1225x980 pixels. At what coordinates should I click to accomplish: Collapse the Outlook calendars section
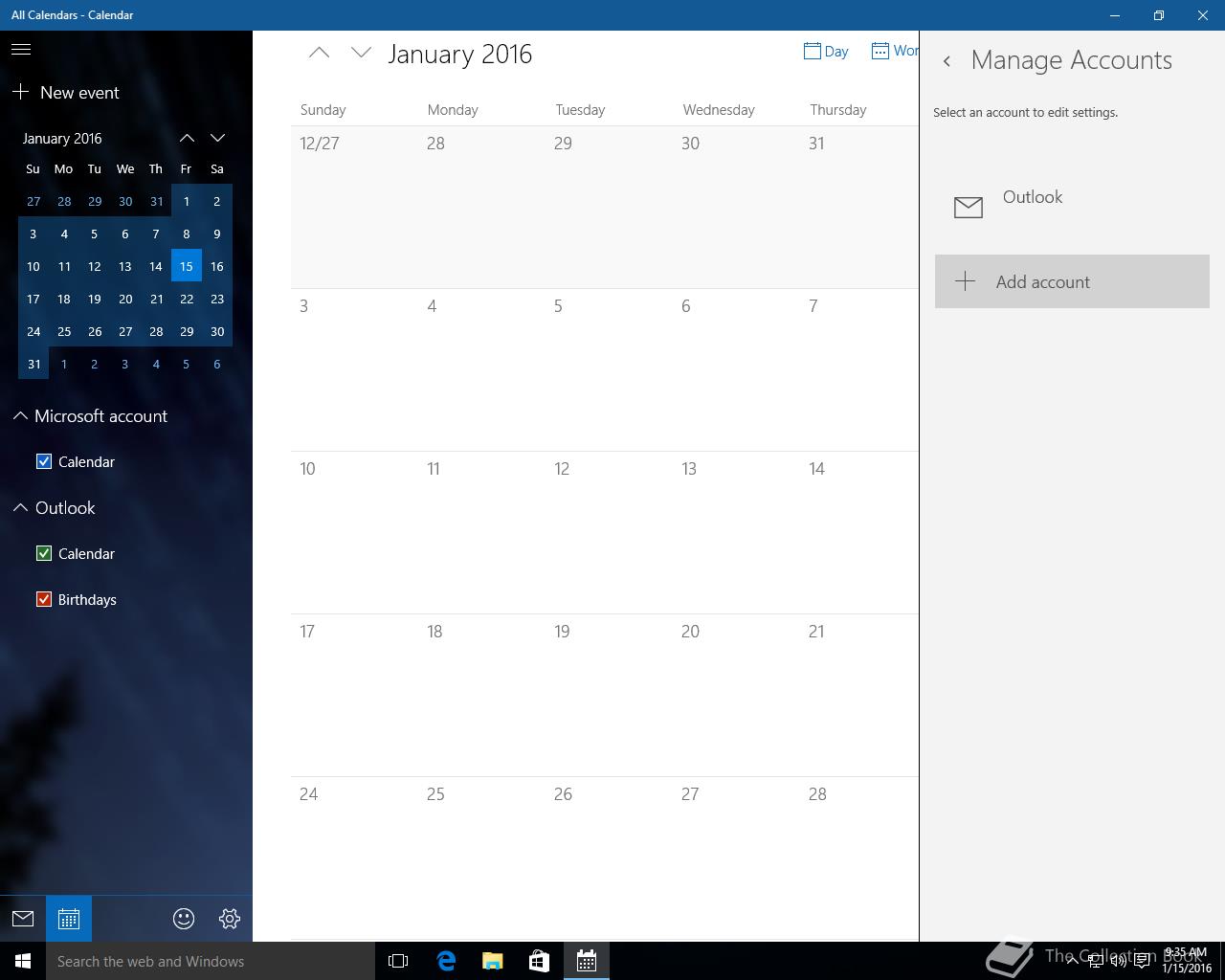(20, 507)
